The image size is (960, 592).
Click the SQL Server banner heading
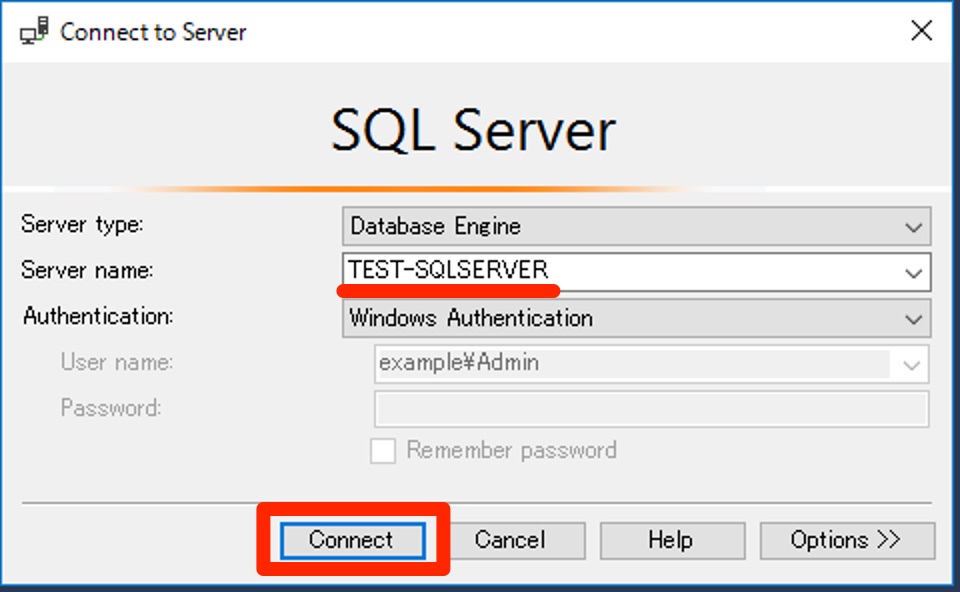[470, 126]
